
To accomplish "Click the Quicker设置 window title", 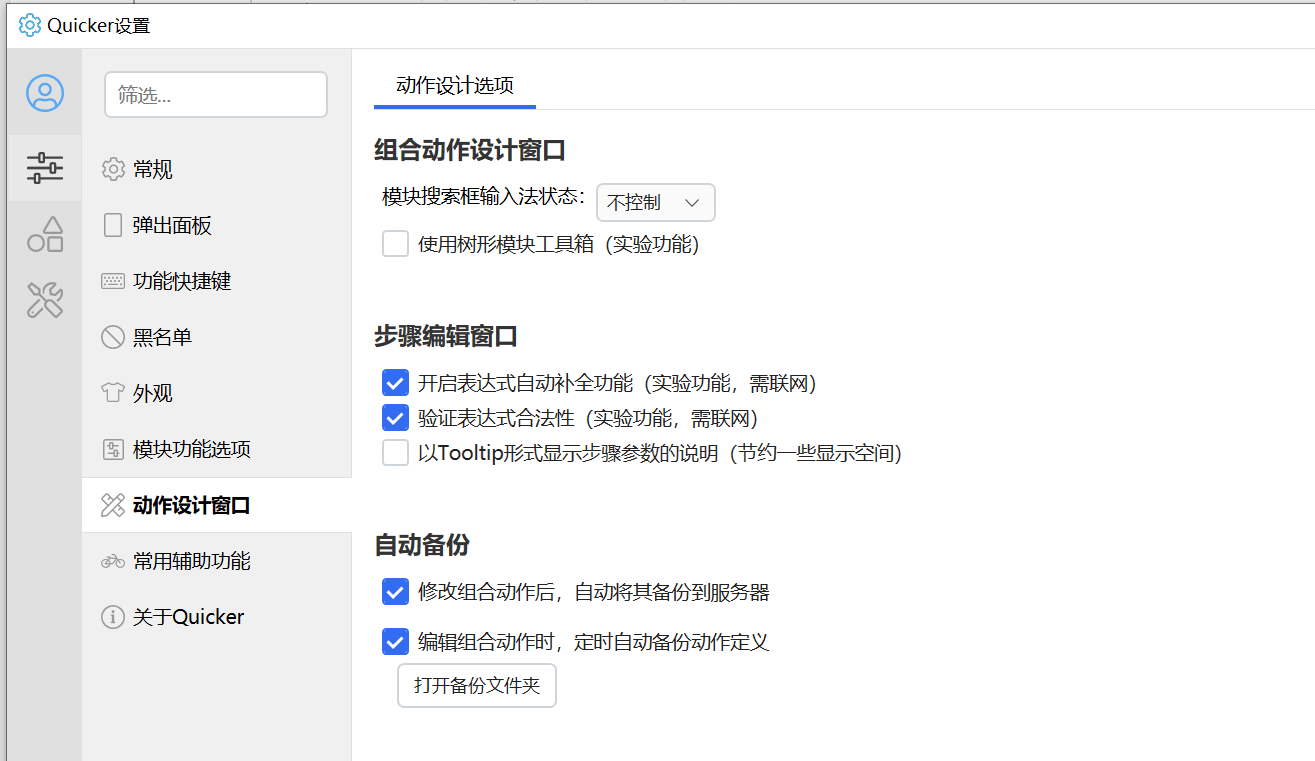I will [x=99, y=26].
